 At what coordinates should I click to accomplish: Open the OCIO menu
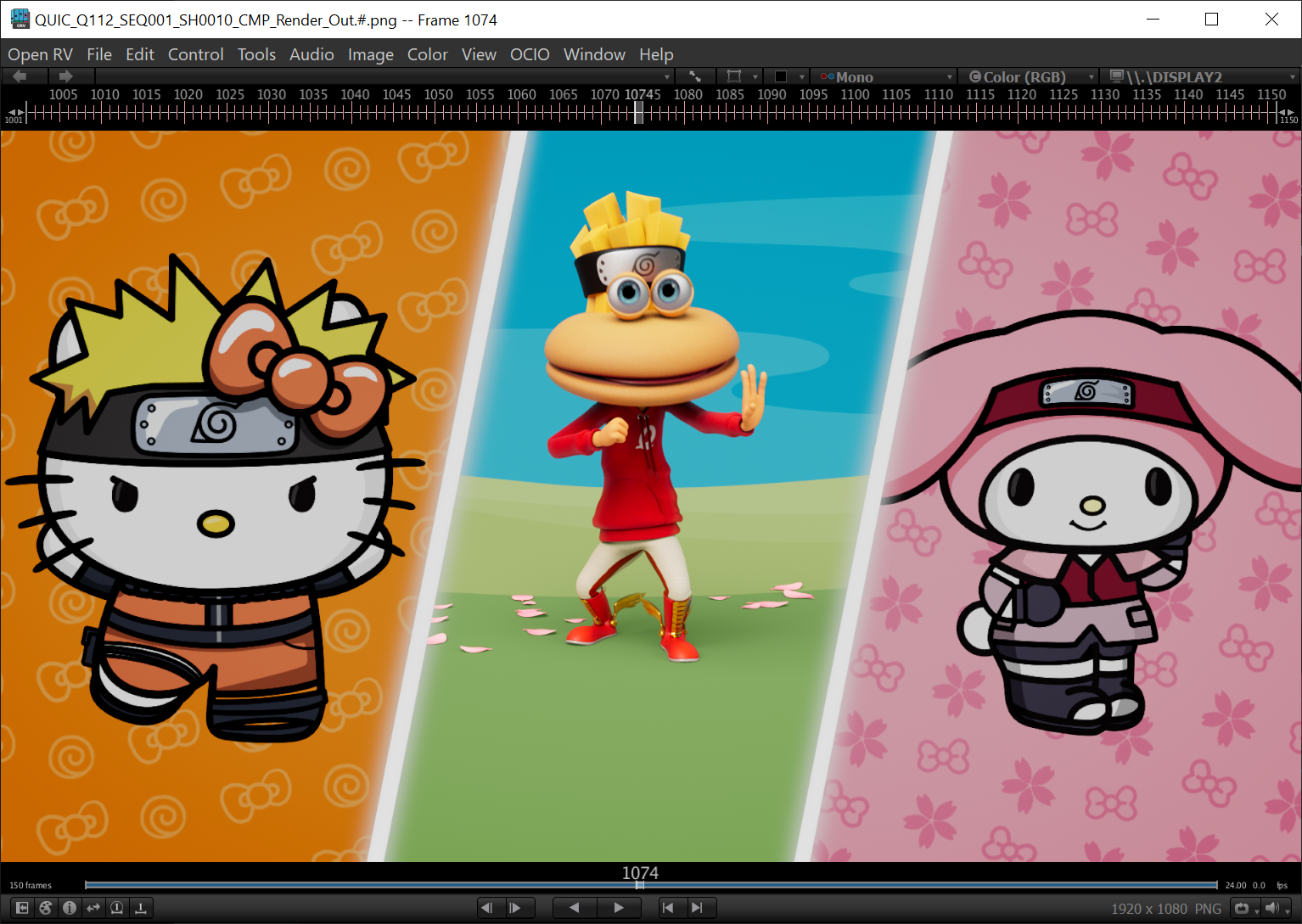point(530,54)
